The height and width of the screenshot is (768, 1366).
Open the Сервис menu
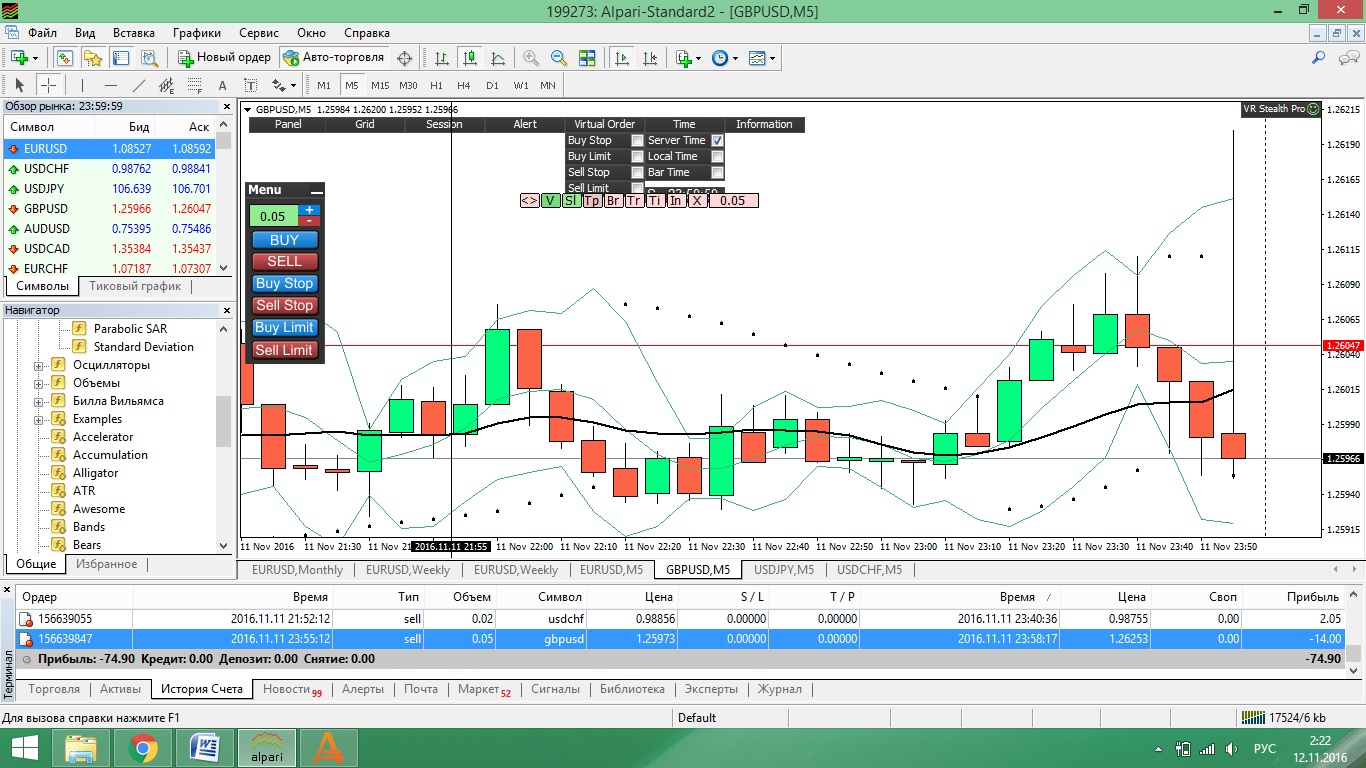pyautogui.click(x=259, y=33)
